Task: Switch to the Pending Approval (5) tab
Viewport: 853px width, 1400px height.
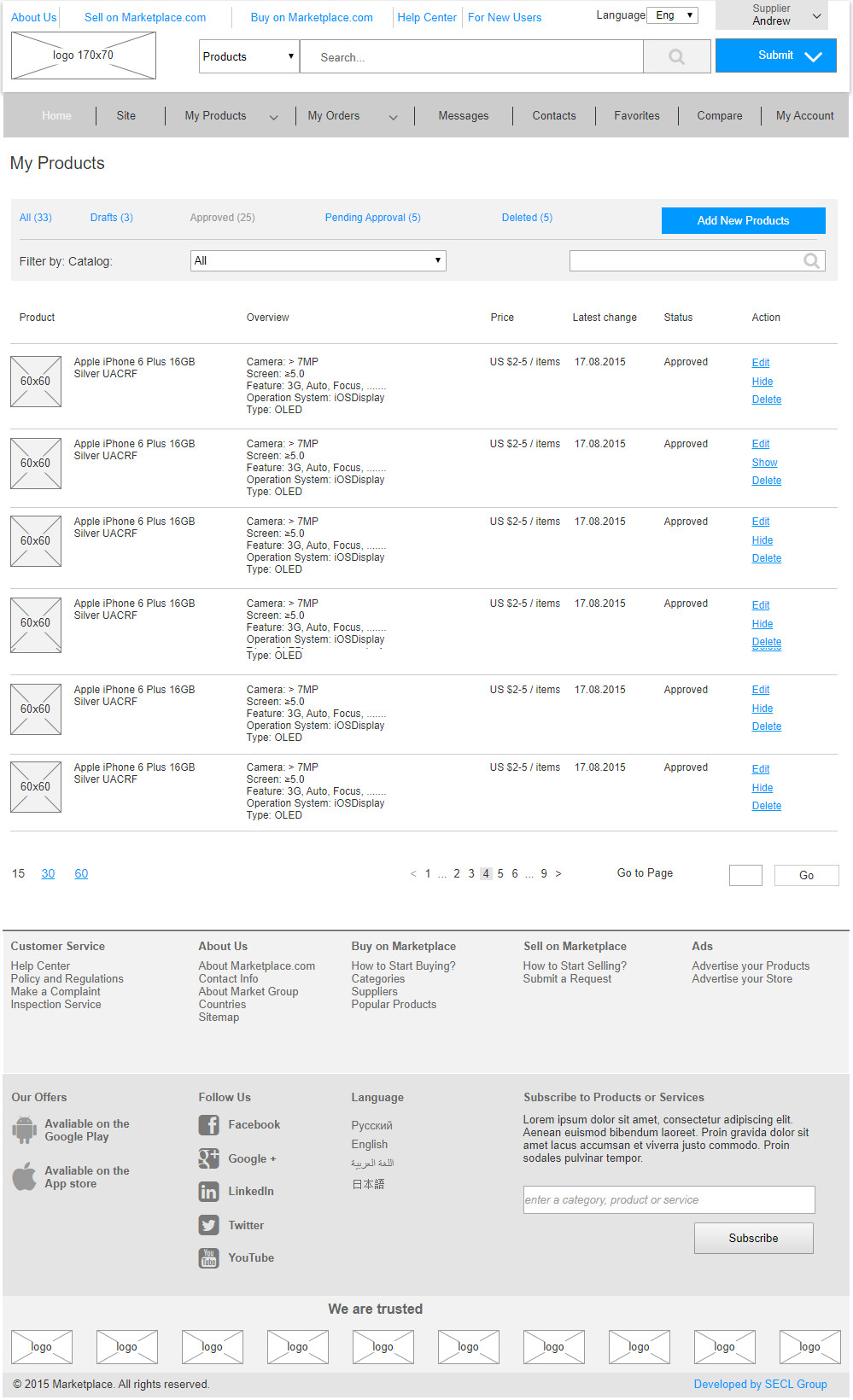Action: coord(372,218)
